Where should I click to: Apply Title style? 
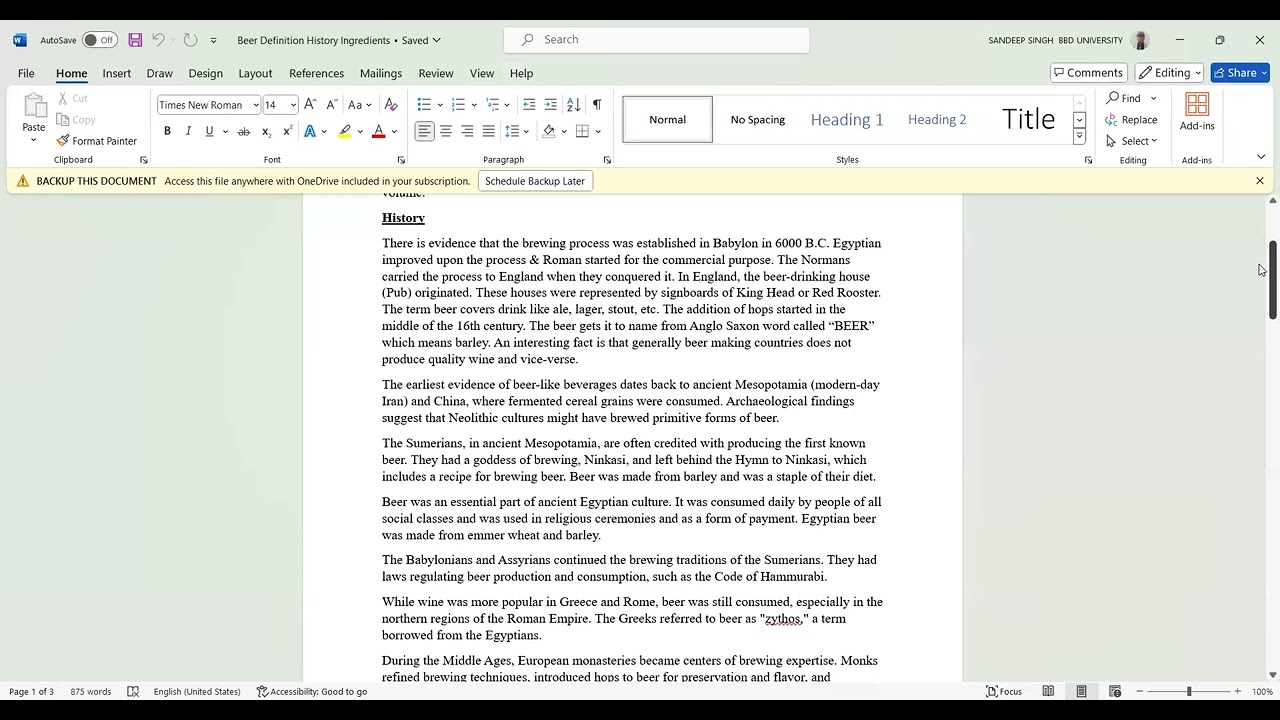coord(1028,120)
